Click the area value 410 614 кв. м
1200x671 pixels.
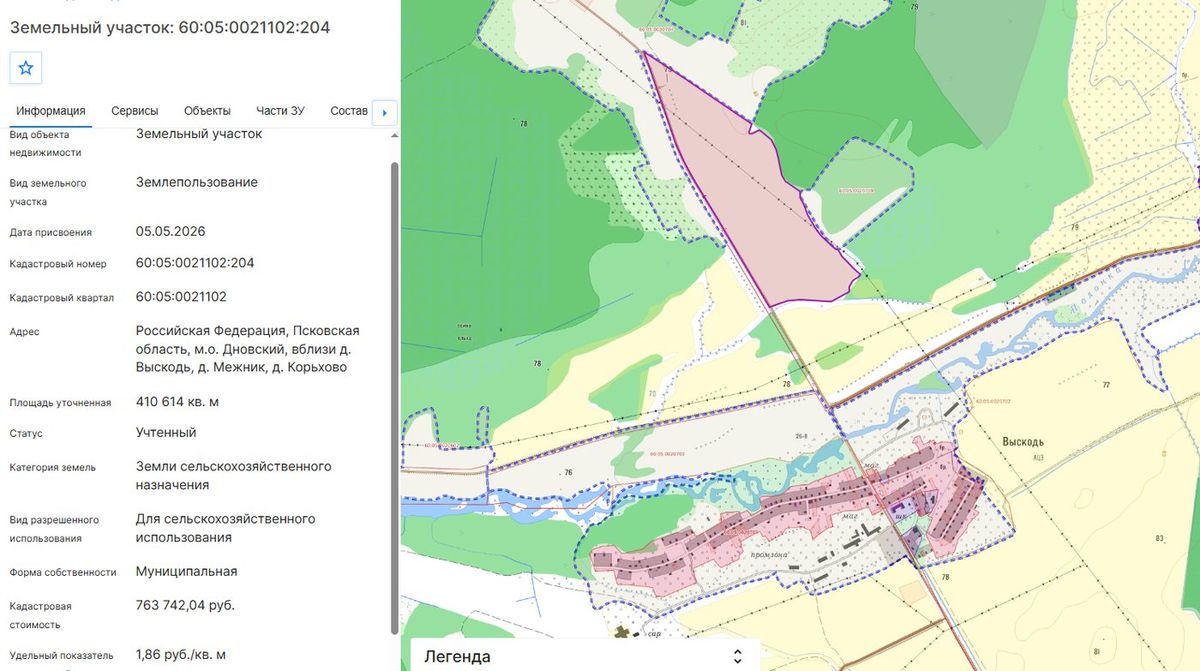tap(177, 402)
